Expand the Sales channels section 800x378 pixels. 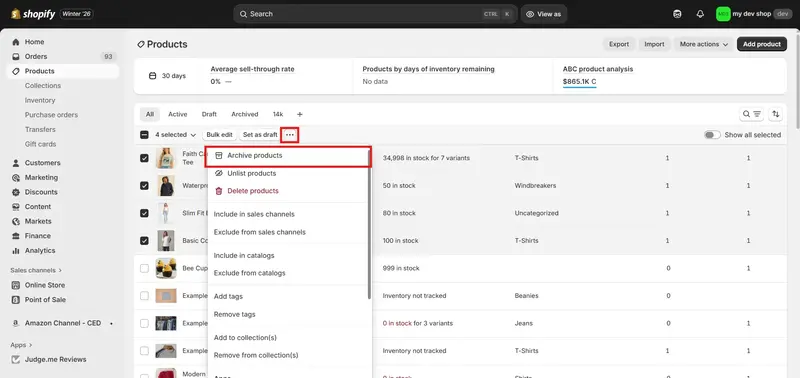(36, 270)
